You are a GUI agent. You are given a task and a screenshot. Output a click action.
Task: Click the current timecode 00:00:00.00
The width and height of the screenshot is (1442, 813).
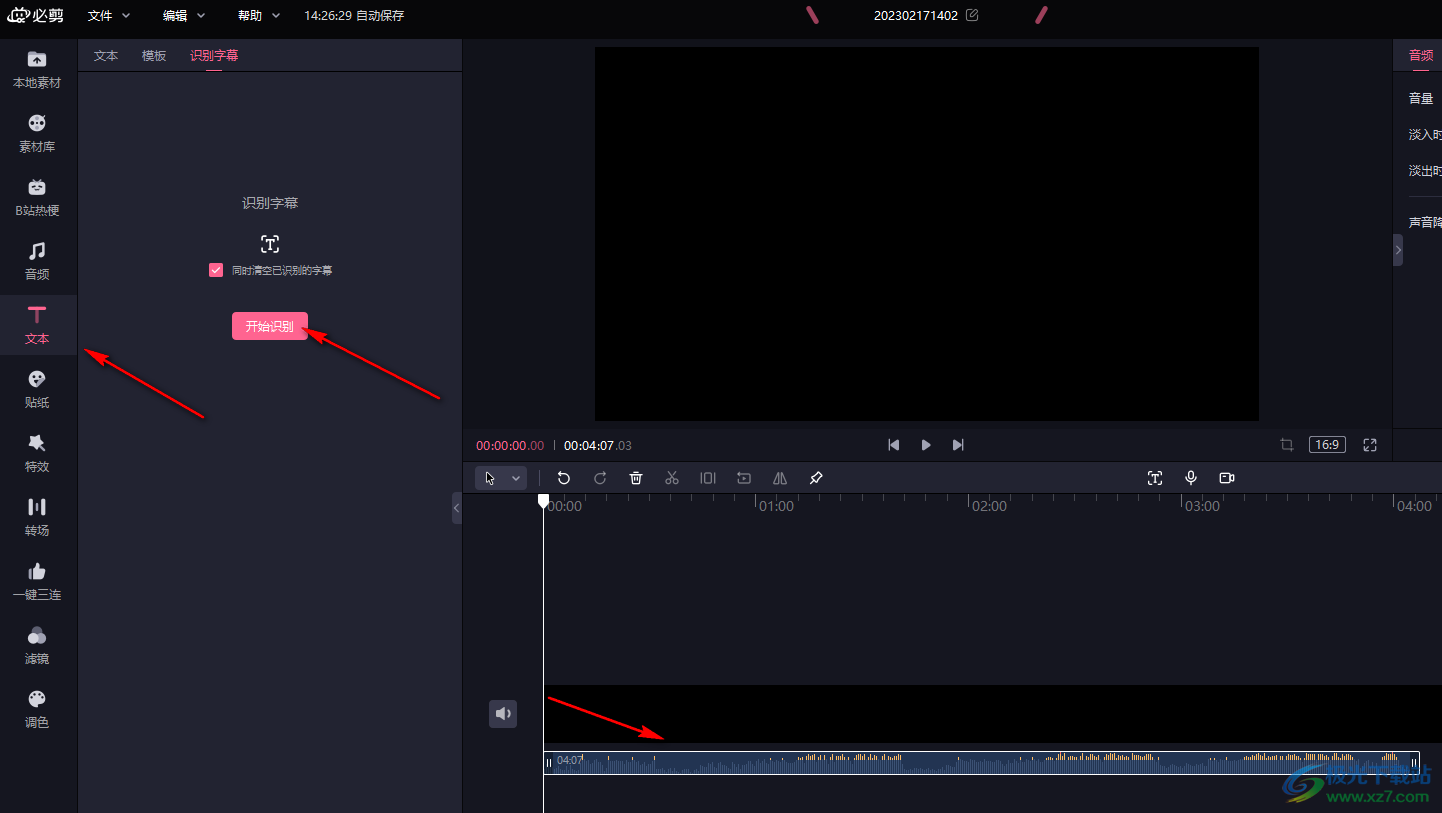coord(510,446)
